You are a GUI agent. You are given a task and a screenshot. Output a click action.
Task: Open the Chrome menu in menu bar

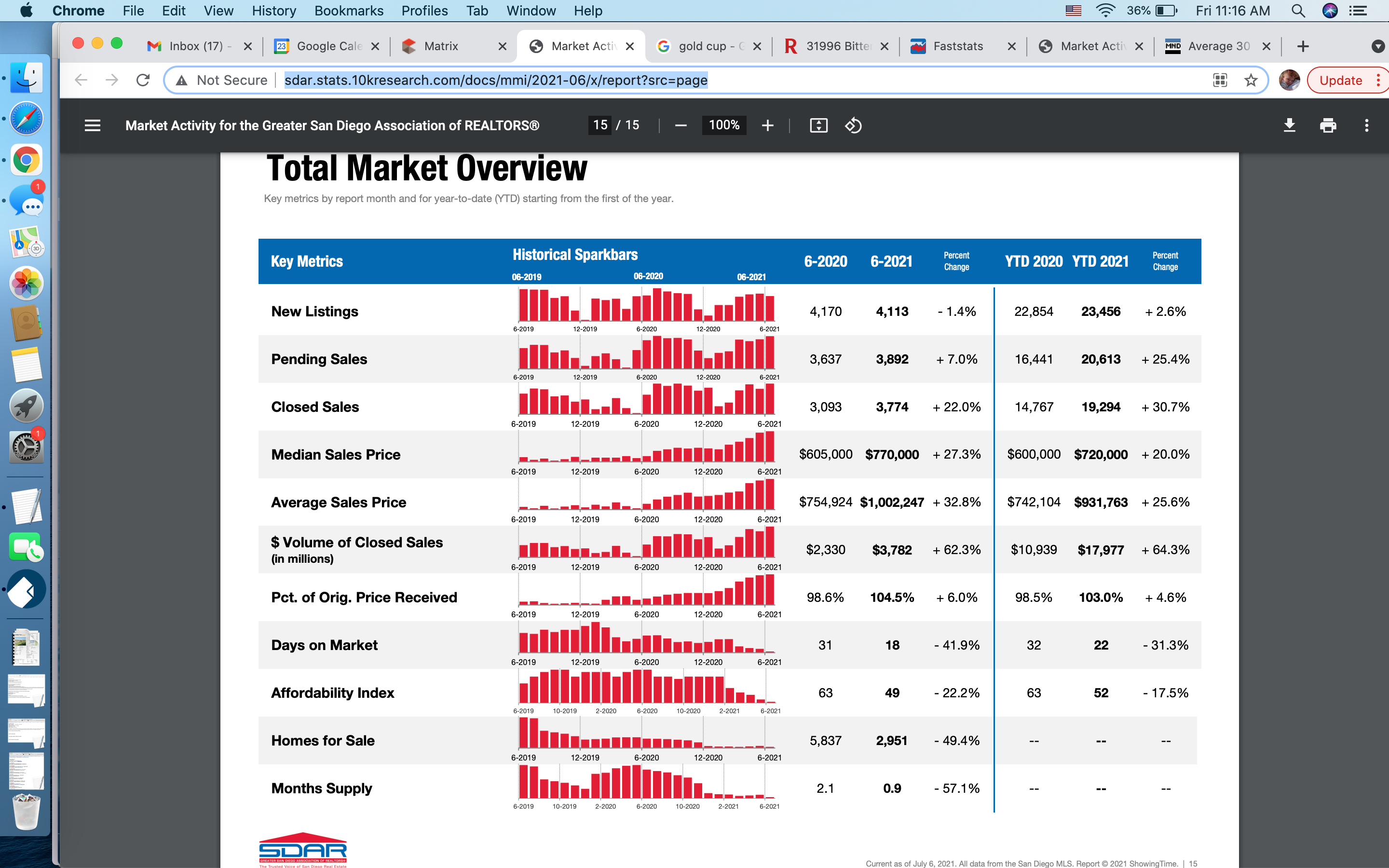78,11
